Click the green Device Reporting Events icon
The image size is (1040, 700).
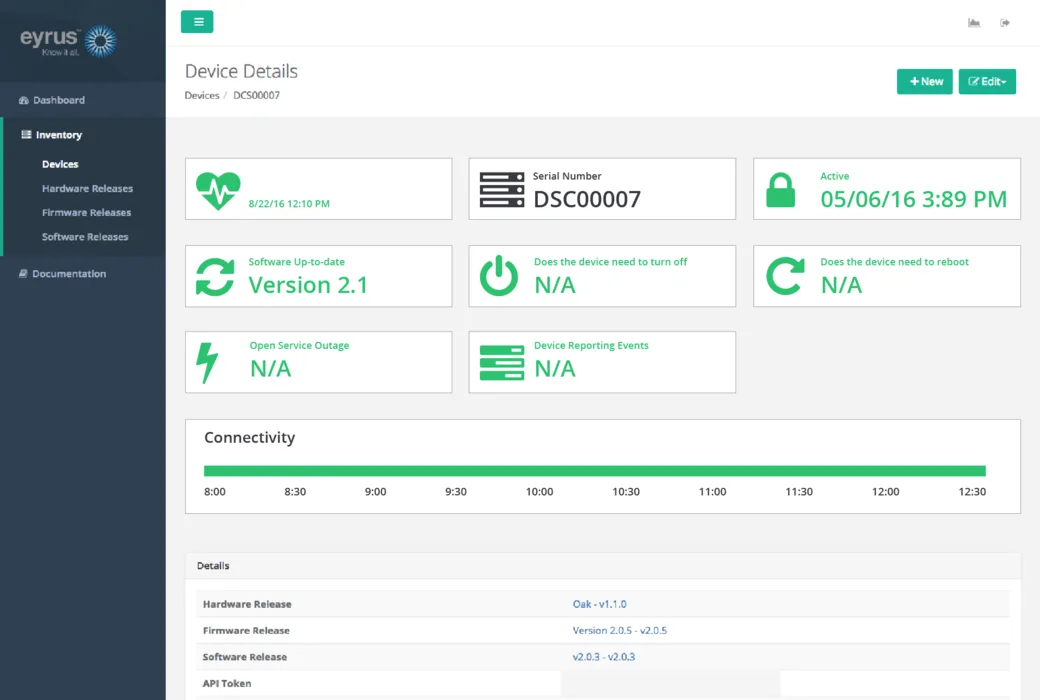pos(501,363)
